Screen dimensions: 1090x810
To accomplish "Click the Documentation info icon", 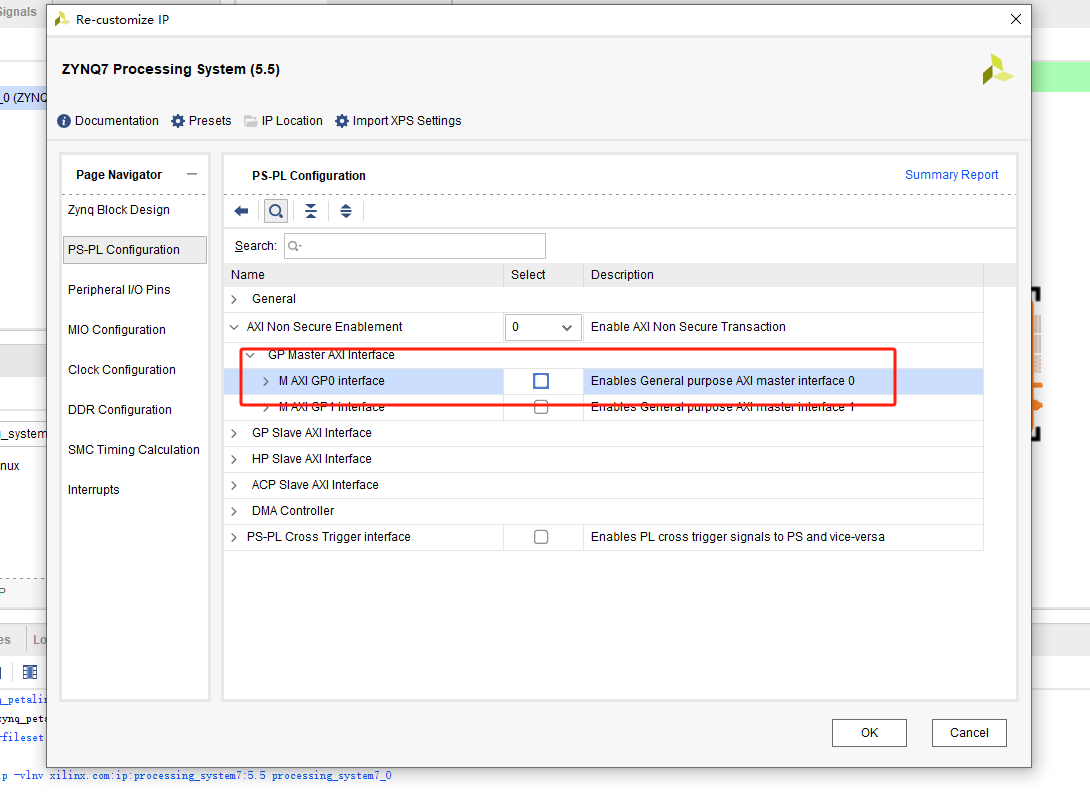I will [x=64, y=121].
